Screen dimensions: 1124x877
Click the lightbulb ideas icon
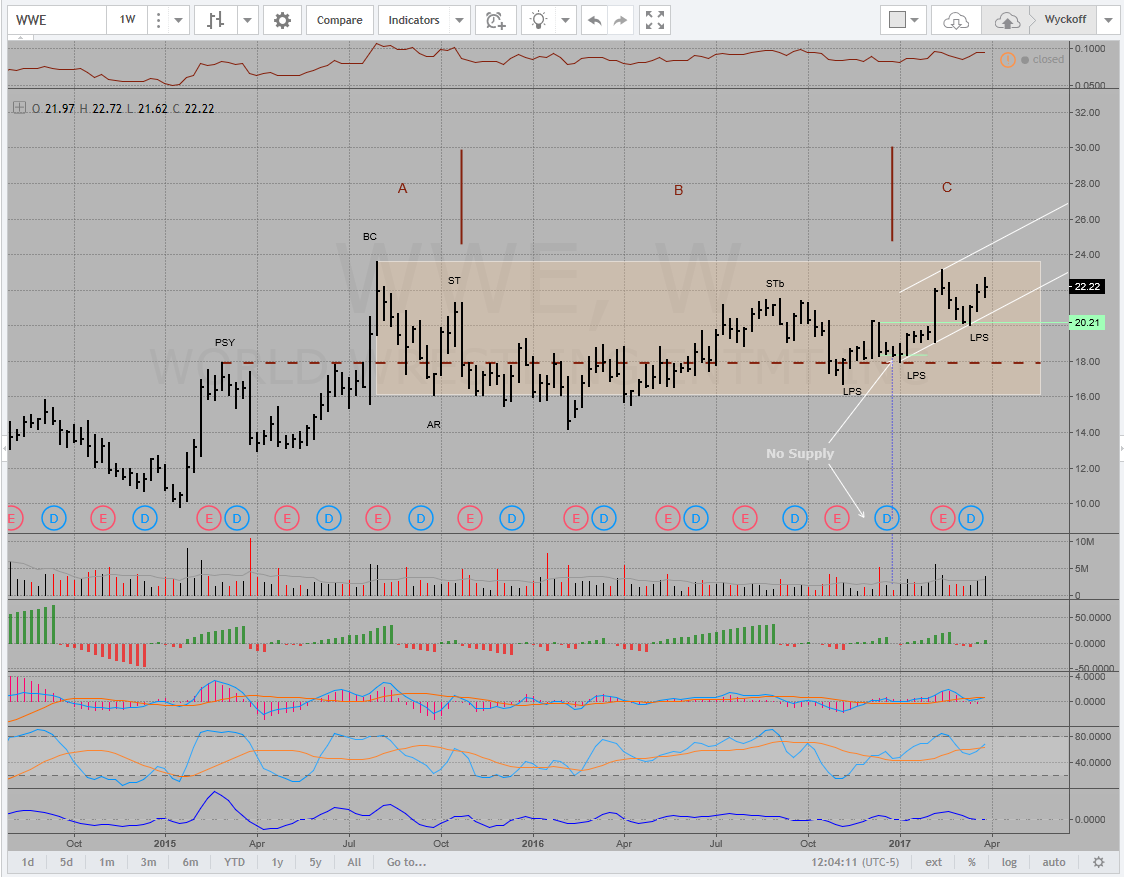coord(539,20)
